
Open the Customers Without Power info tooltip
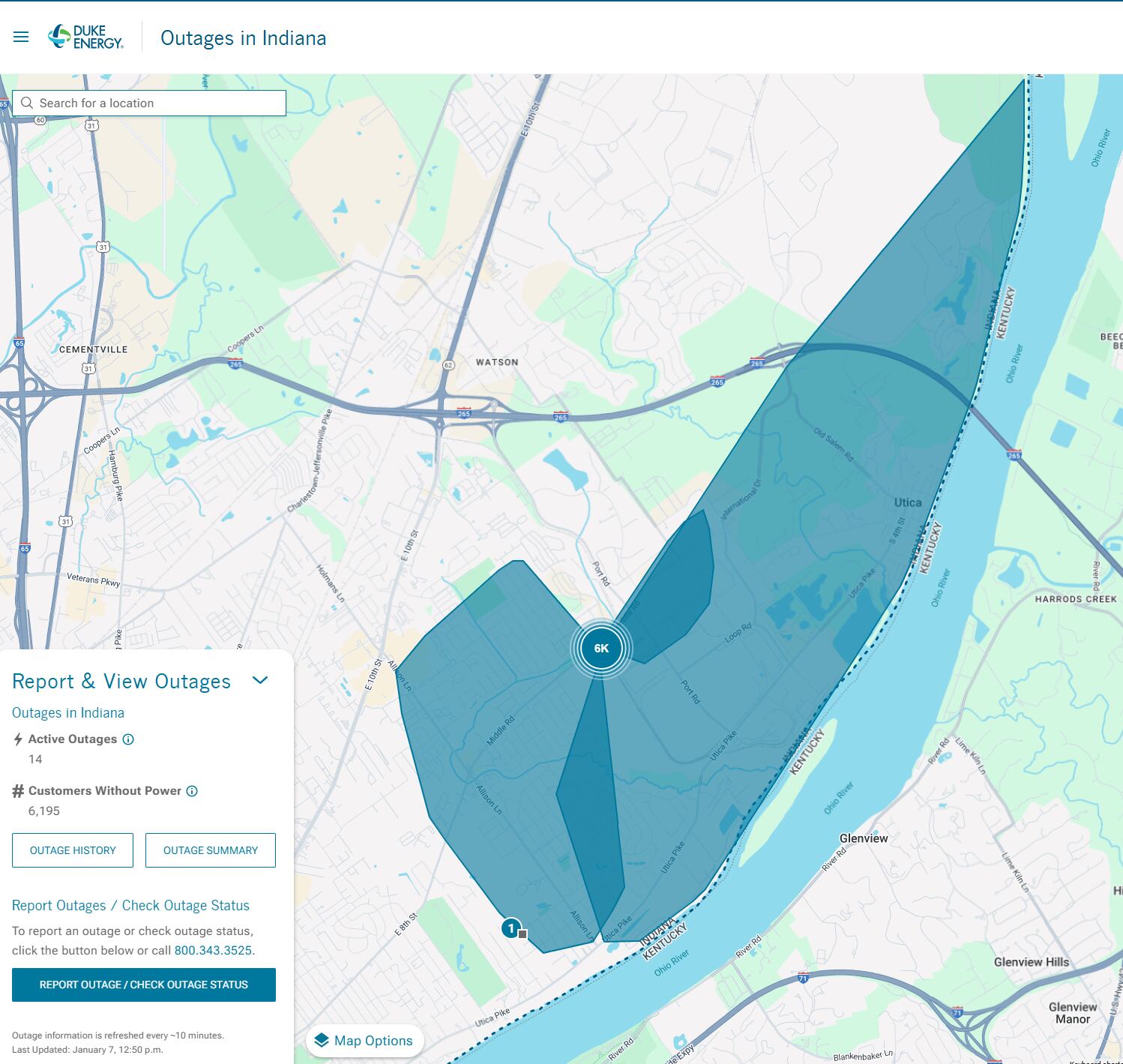[x=193, y=790]
